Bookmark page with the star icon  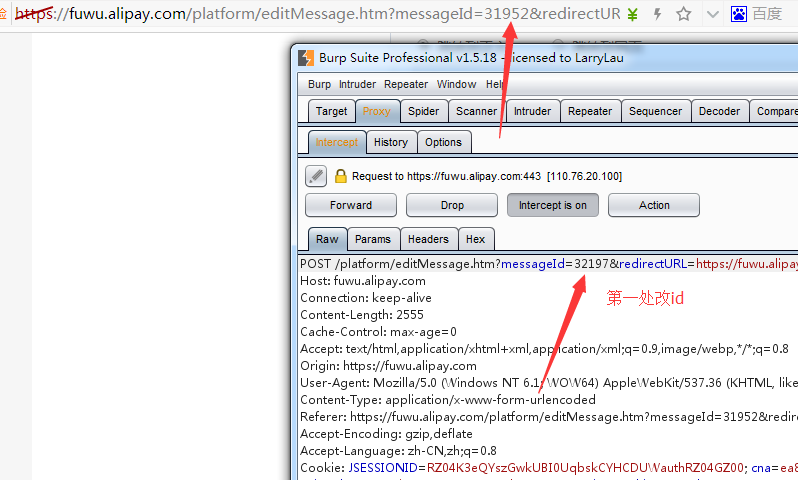683,14
